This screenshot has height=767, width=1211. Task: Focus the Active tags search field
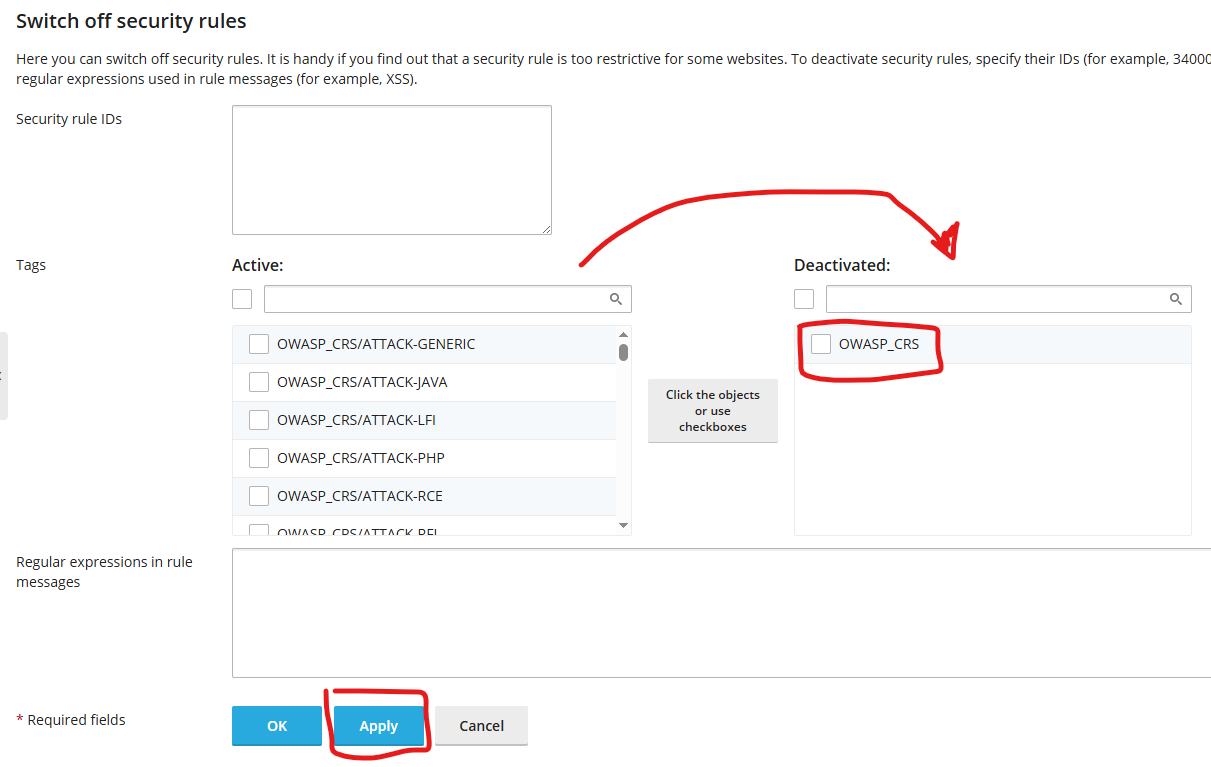tap(448, 299)
